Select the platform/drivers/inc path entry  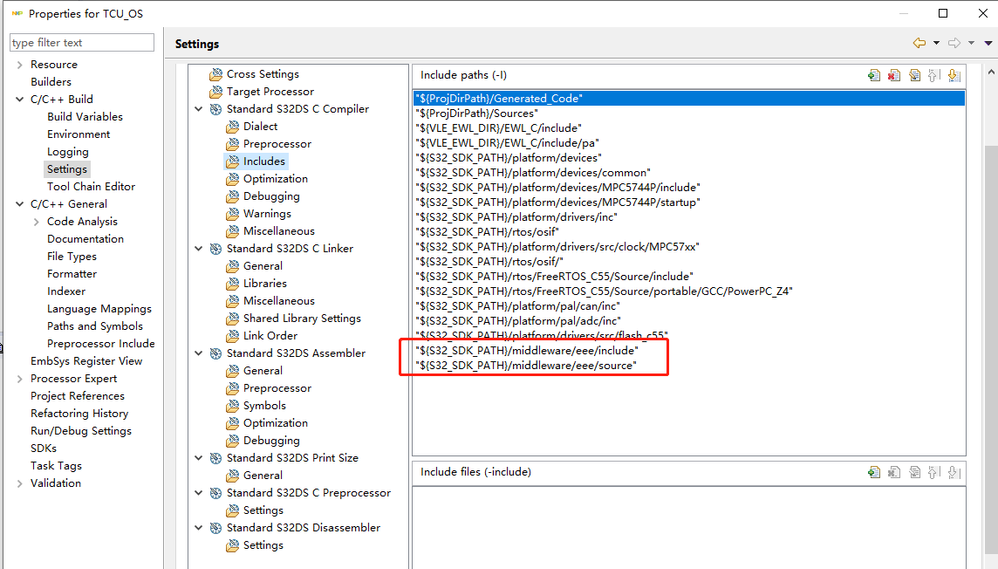click(x=689, y=217)
